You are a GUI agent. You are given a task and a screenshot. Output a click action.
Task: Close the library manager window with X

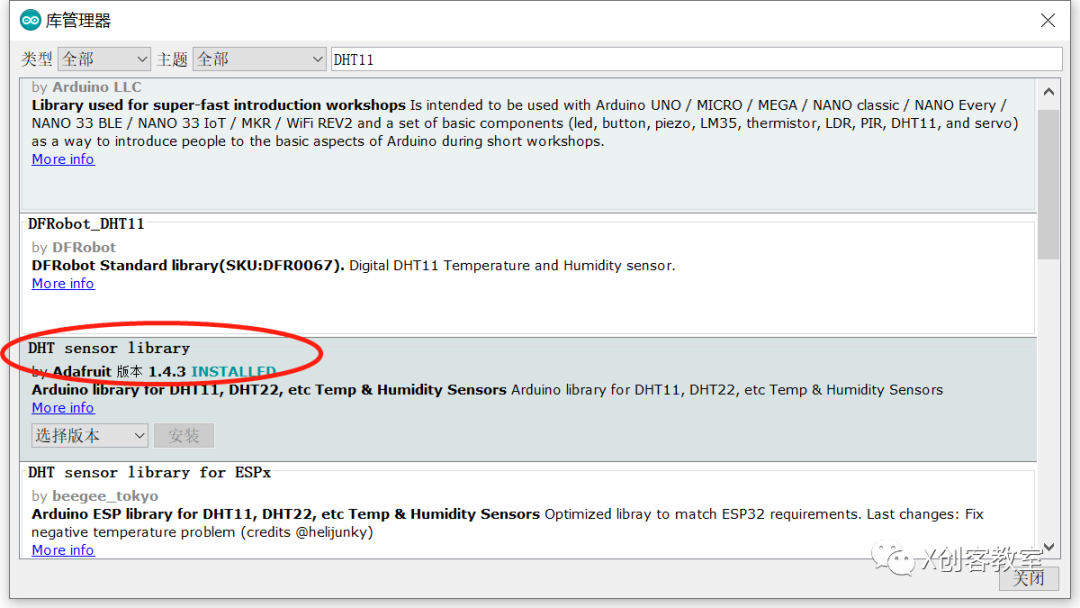coord(1048,21)
